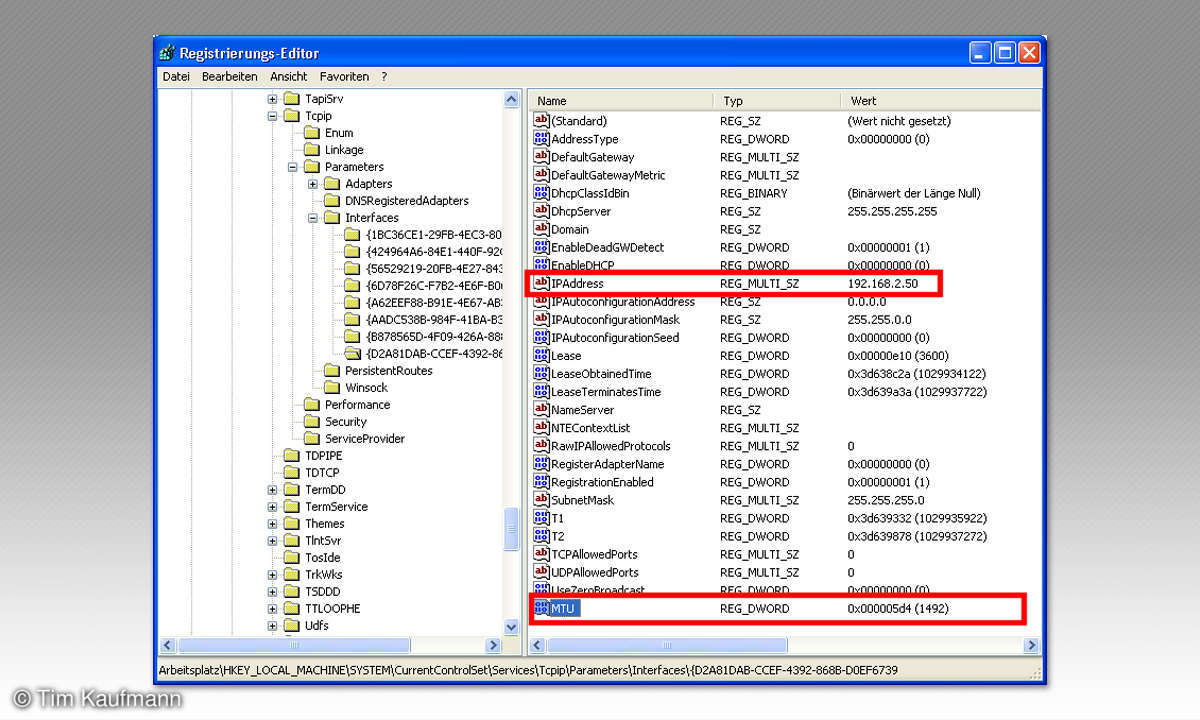Image resolution: width=1200 pixels, height=720 pixels.
Task: Click the Winsock folder icon
Action: tap(332, 388)
